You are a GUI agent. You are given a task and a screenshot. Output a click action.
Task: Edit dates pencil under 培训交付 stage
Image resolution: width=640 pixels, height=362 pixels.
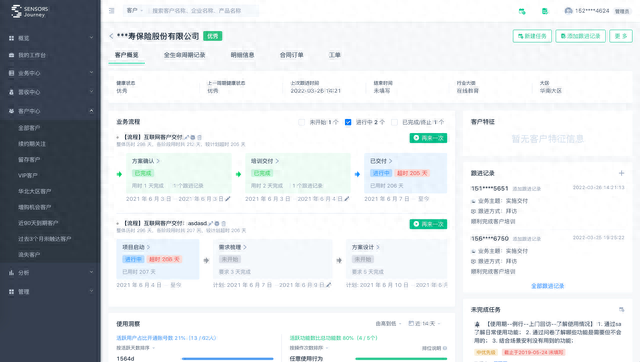(347, 199)
